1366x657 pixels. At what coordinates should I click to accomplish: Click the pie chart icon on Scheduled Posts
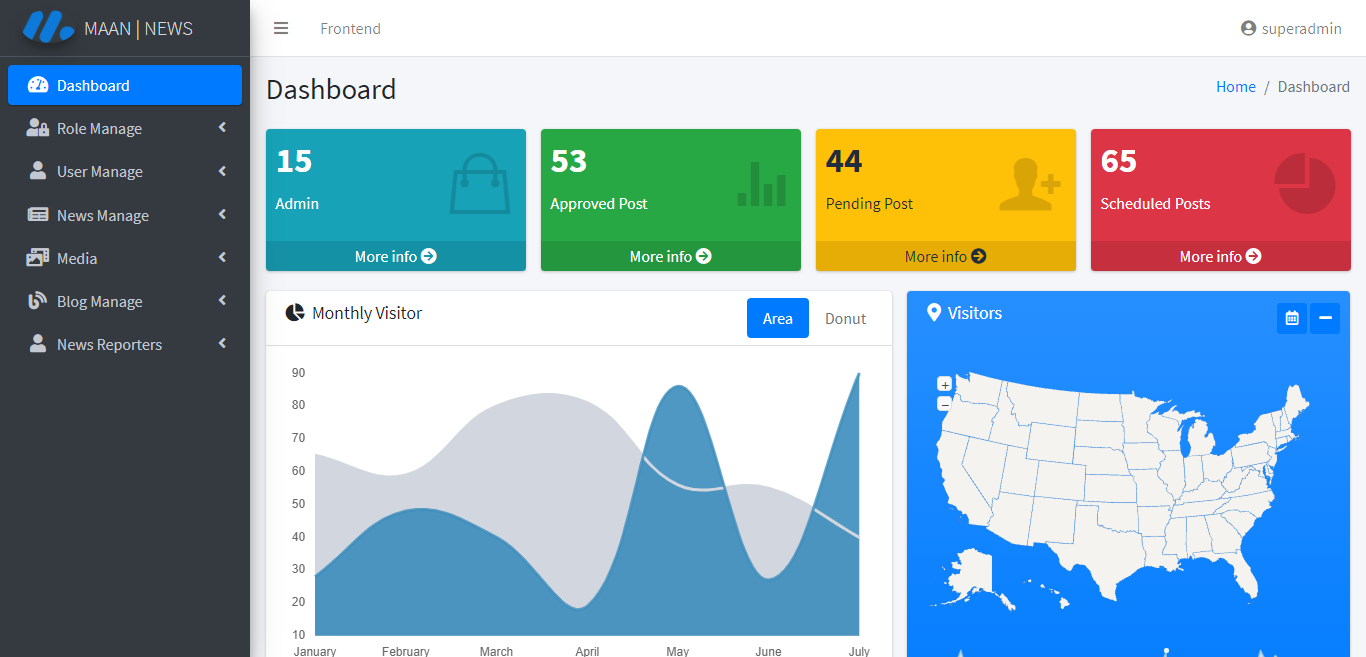1305,183
